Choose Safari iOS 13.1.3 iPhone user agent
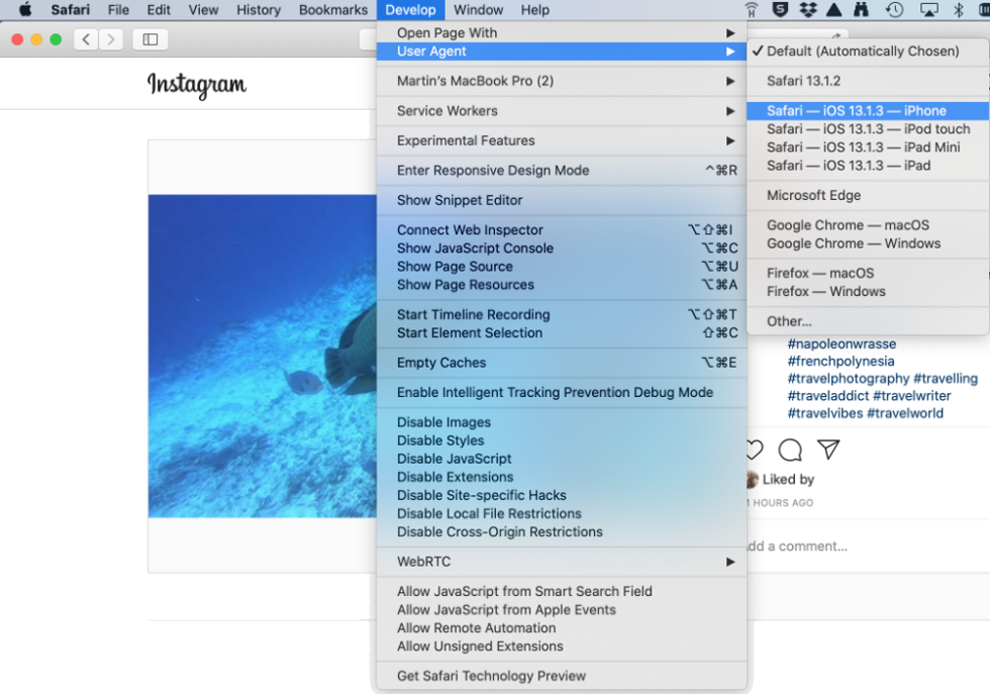This screenshot has width=990, height=696. pyautogui.click(x=868, y=111)
